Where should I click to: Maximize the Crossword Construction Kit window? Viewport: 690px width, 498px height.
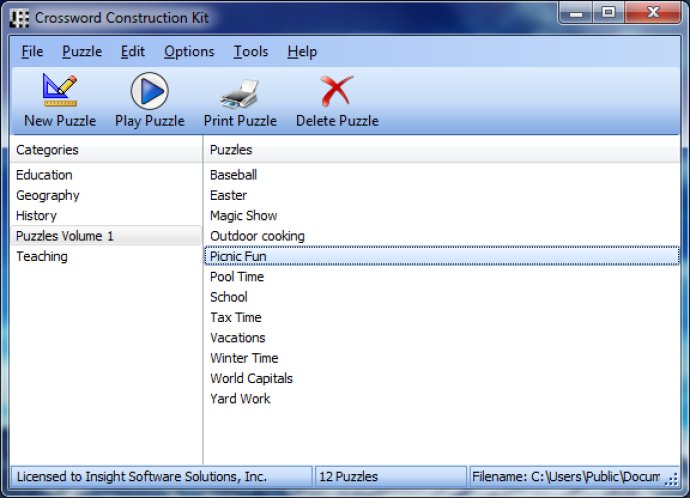(x=608, y=13)
